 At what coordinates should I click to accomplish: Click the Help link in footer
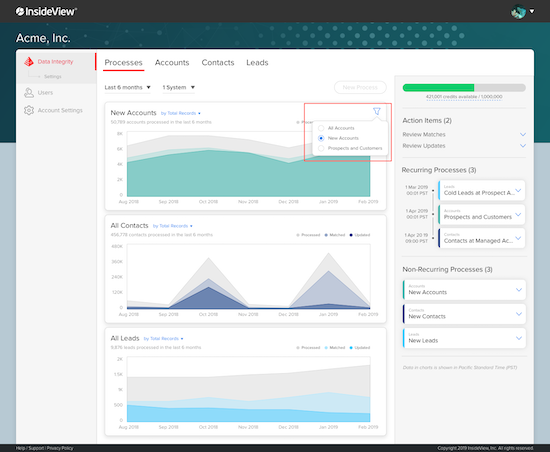20,448
